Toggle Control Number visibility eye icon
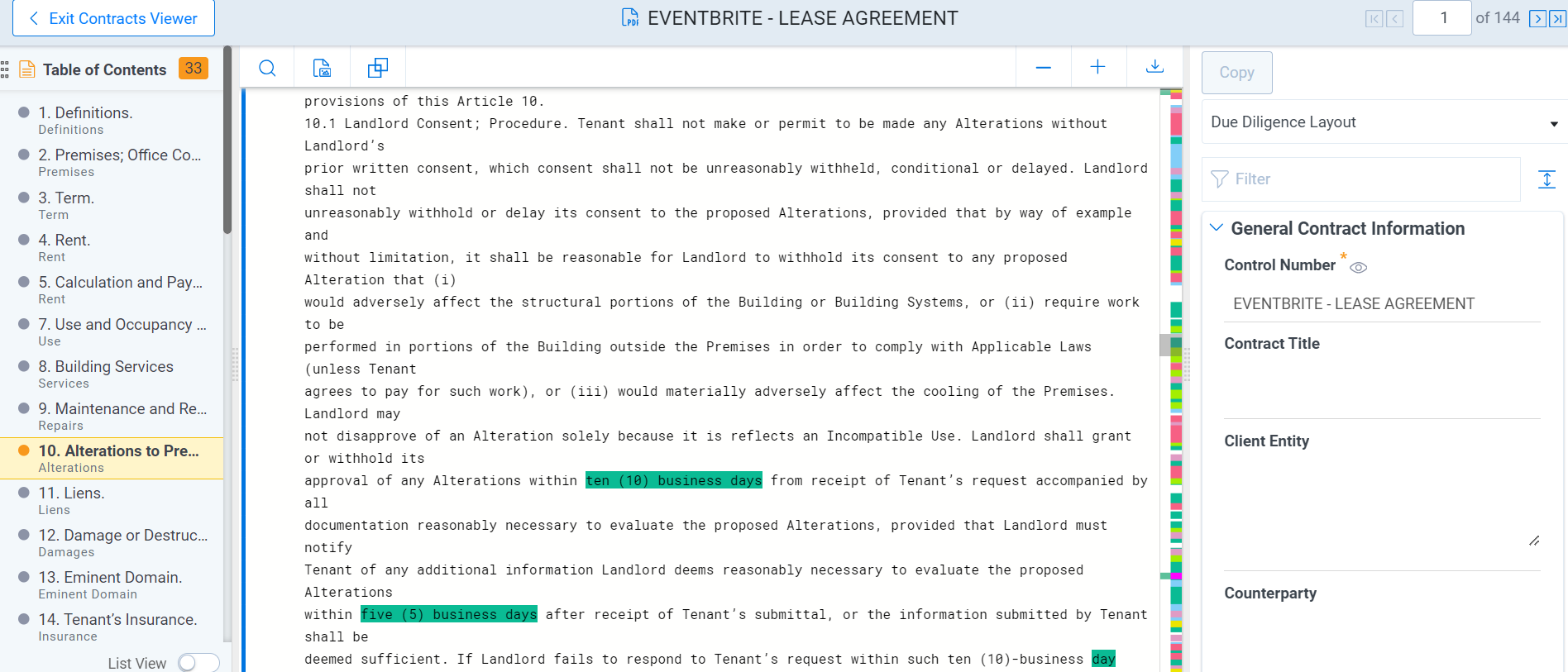 [x=1359, y=267]
